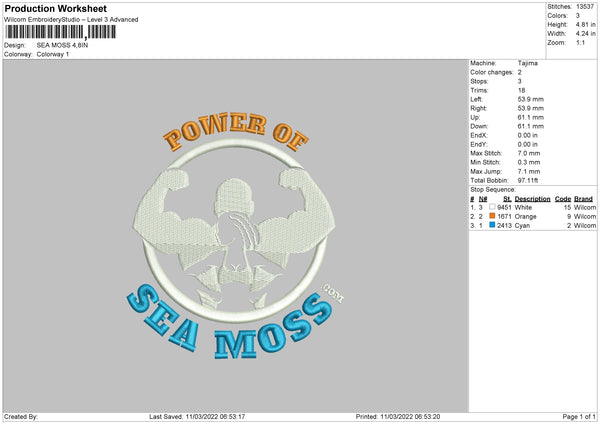Click the Code column header
The height and width of the screenshot is (424, 600).
click(562, 199)
